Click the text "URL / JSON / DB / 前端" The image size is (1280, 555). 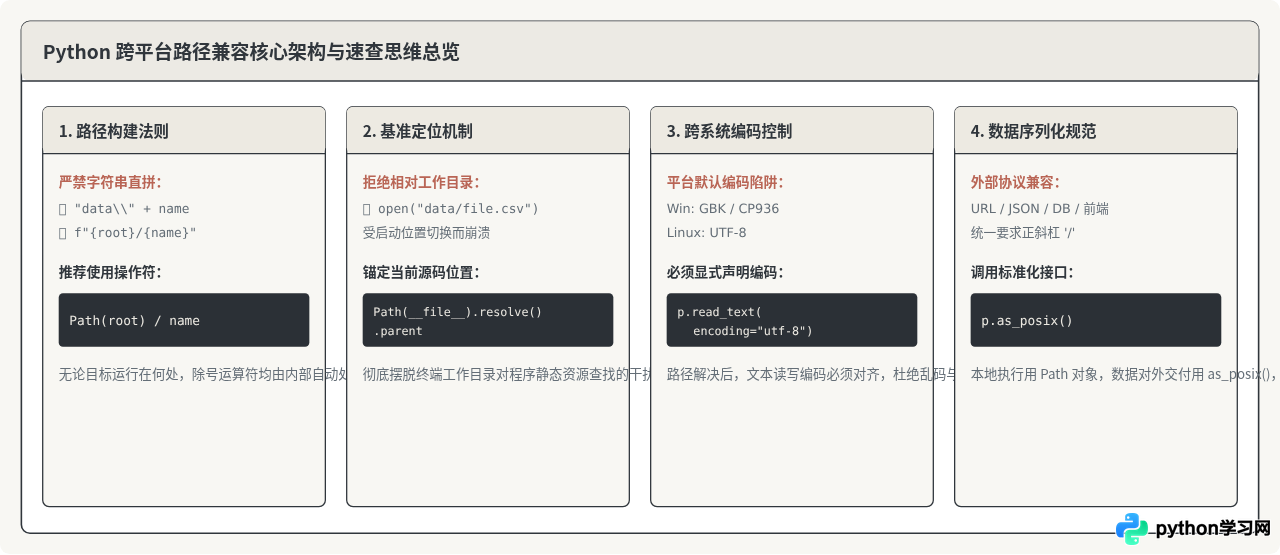click(1040, 209)
